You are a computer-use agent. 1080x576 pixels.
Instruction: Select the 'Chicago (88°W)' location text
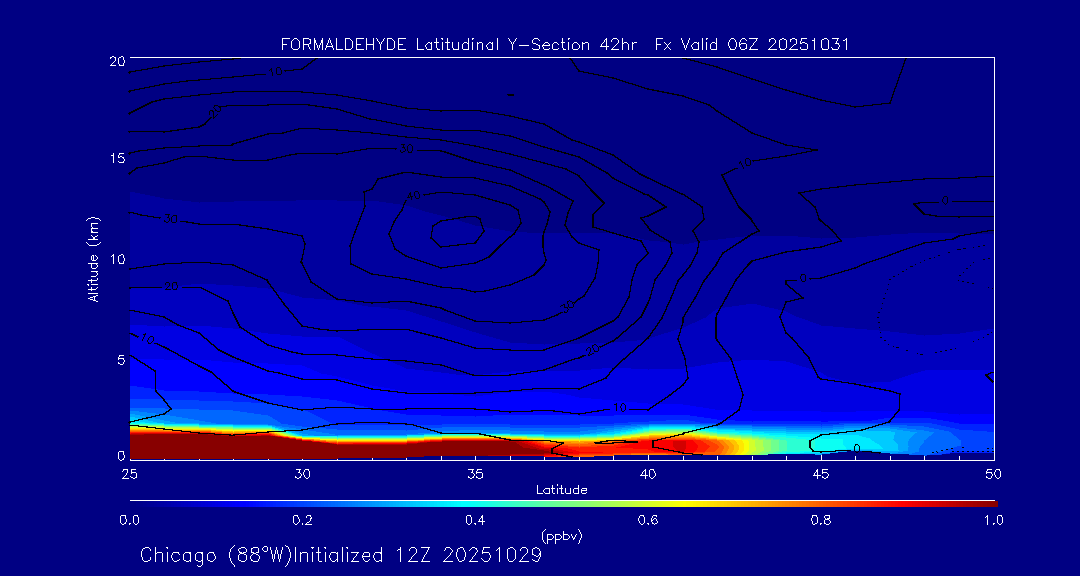coord(216,555)
